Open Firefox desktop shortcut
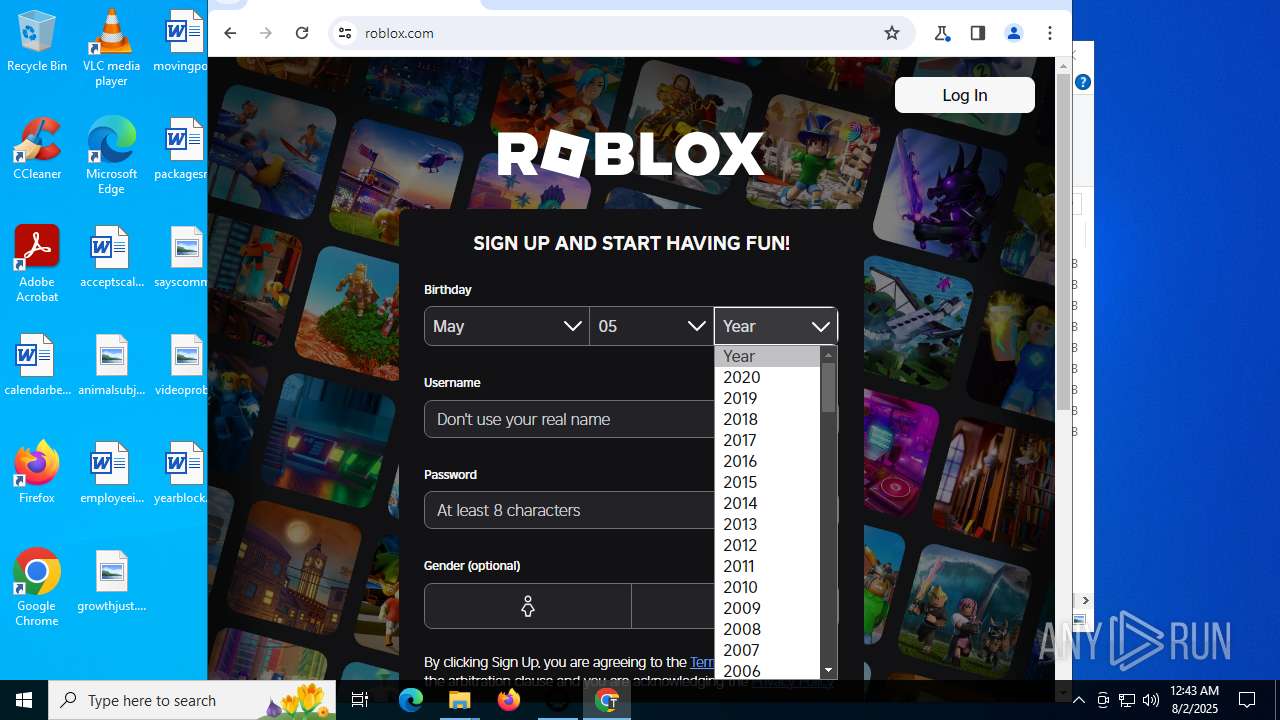This screenshot has height=720, width=1280. click(37, 472)
